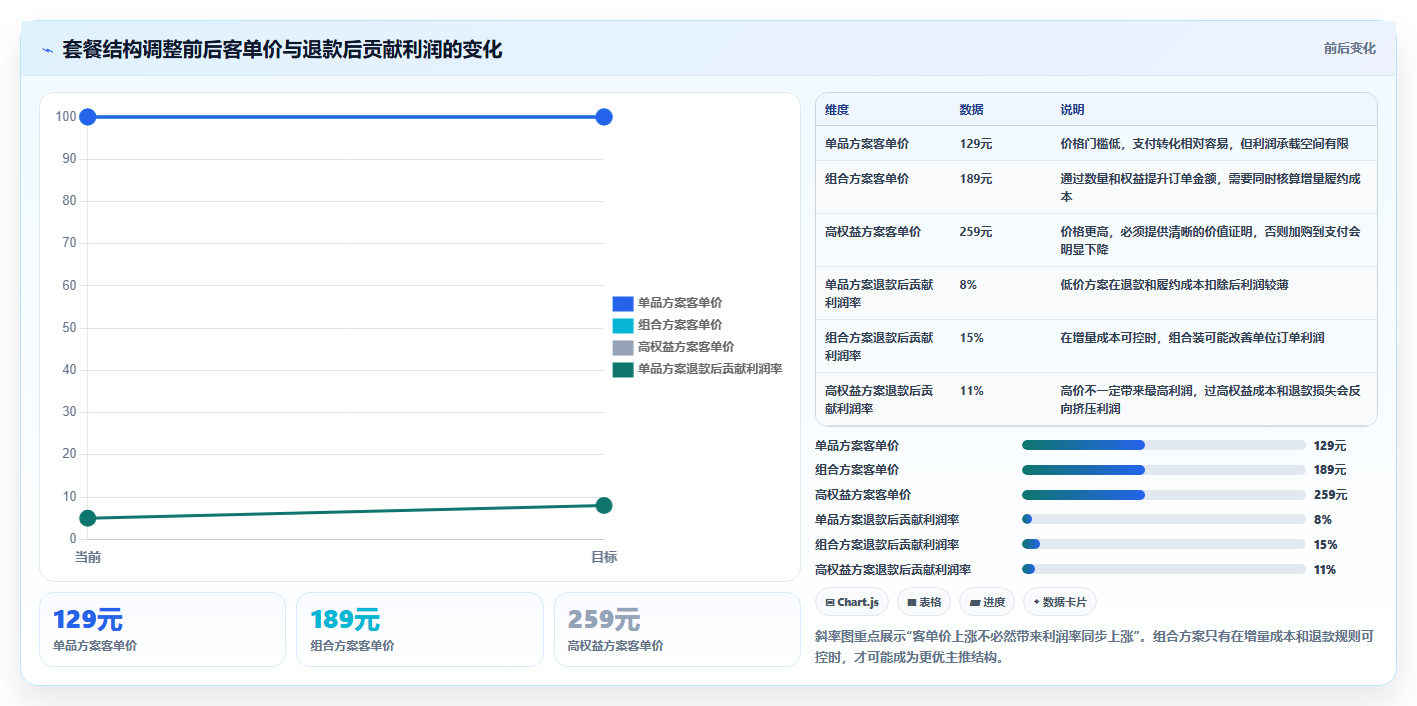Screen dimensions: 1417x706
Task: Click the 维度 column header
Action: tap(837, 110)
